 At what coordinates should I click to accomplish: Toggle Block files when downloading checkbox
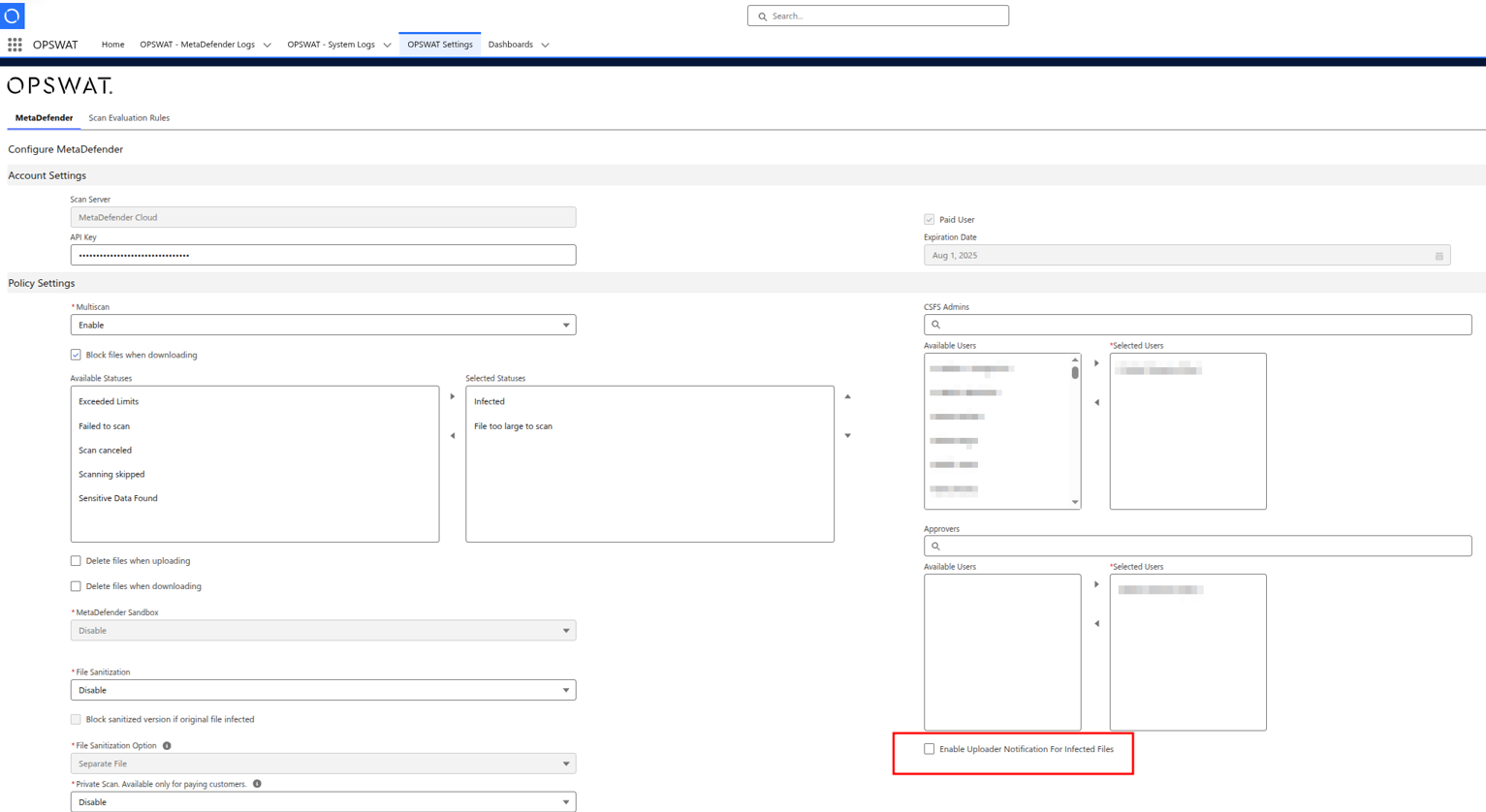76,355
